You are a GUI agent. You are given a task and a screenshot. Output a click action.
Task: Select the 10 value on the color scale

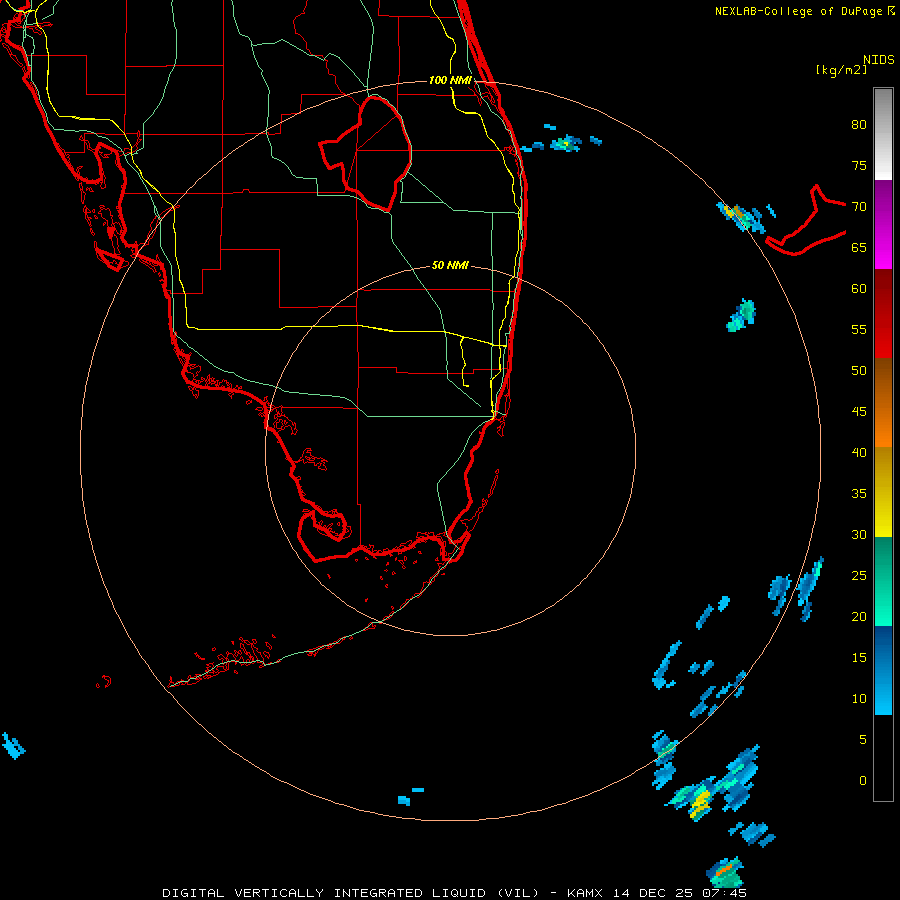point(859,699)
